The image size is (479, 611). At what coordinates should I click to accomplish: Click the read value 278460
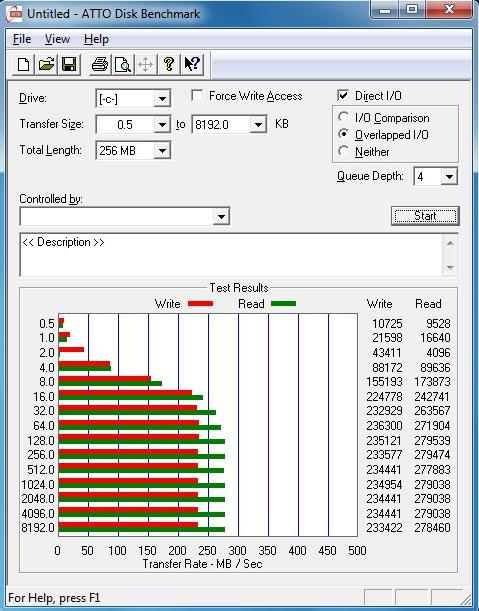coord(432,528)
